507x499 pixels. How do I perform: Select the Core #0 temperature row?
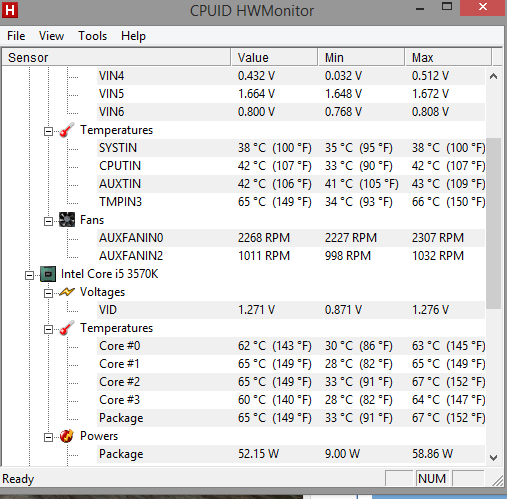click(291, 346)
